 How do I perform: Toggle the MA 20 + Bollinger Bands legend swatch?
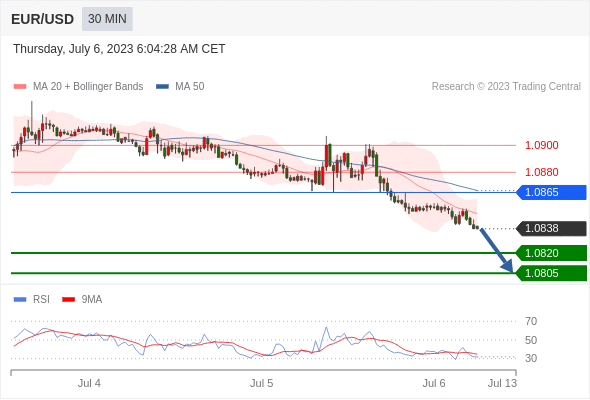click(20, 87)
